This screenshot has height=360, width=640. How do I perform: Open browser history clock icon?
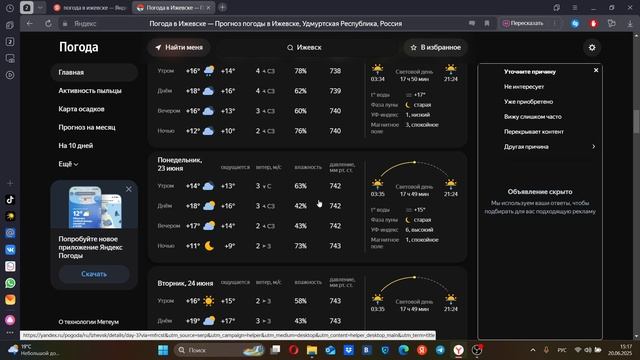(10, 7)
